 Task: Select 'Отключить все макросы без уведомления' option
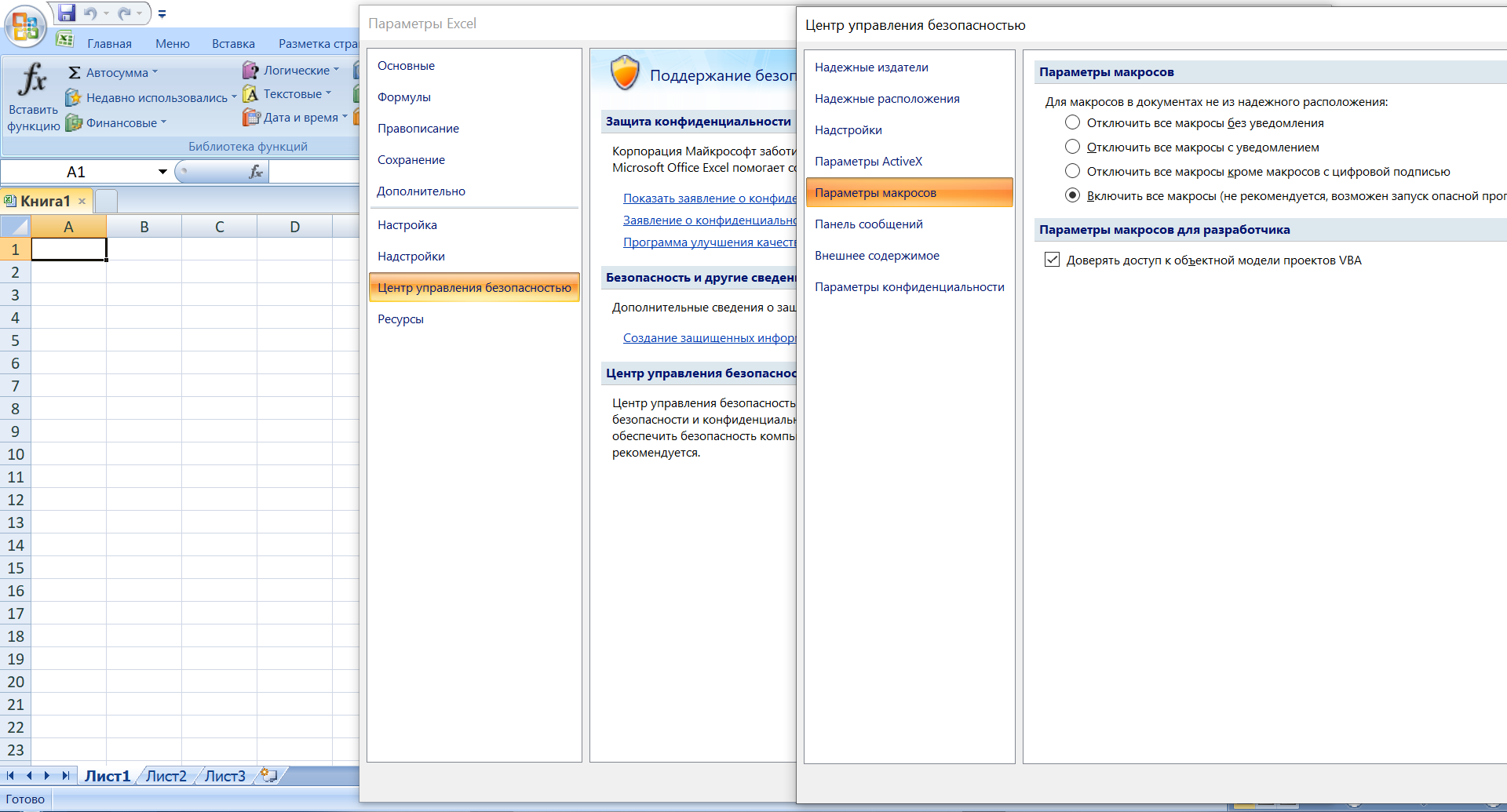[x=1072, y=122]
